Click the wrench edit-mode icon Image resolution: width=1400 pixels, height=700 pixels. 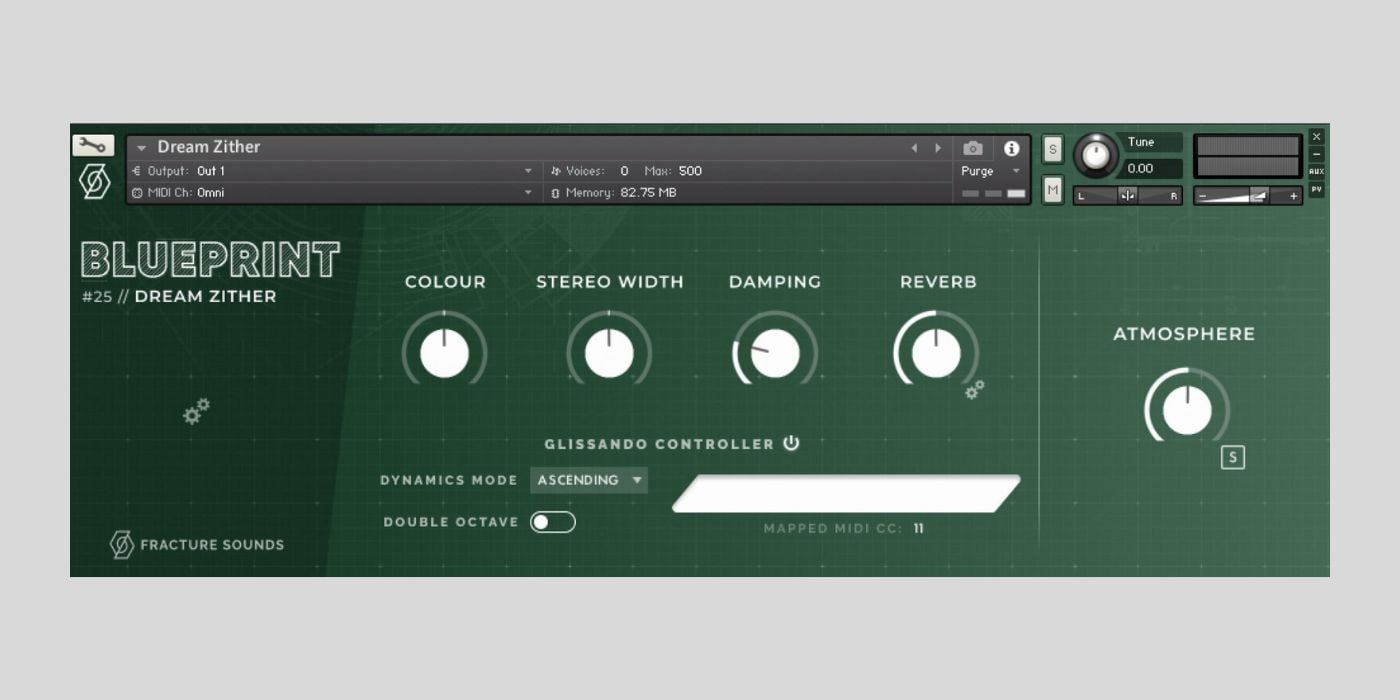coord(93,146)
